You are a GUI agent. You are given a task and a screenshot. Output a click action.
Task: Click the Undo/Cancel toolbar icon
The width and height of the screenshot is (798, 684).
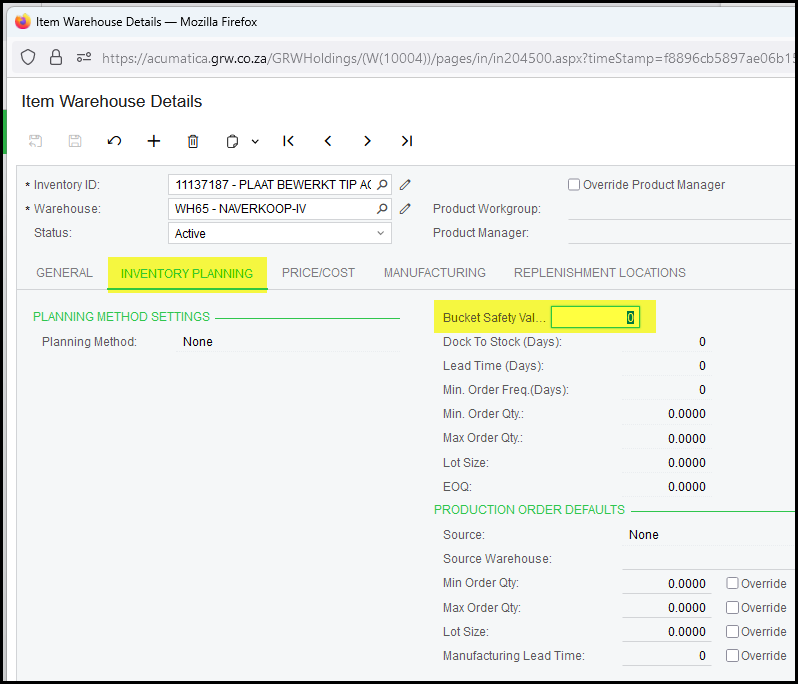tap(114, 141)
